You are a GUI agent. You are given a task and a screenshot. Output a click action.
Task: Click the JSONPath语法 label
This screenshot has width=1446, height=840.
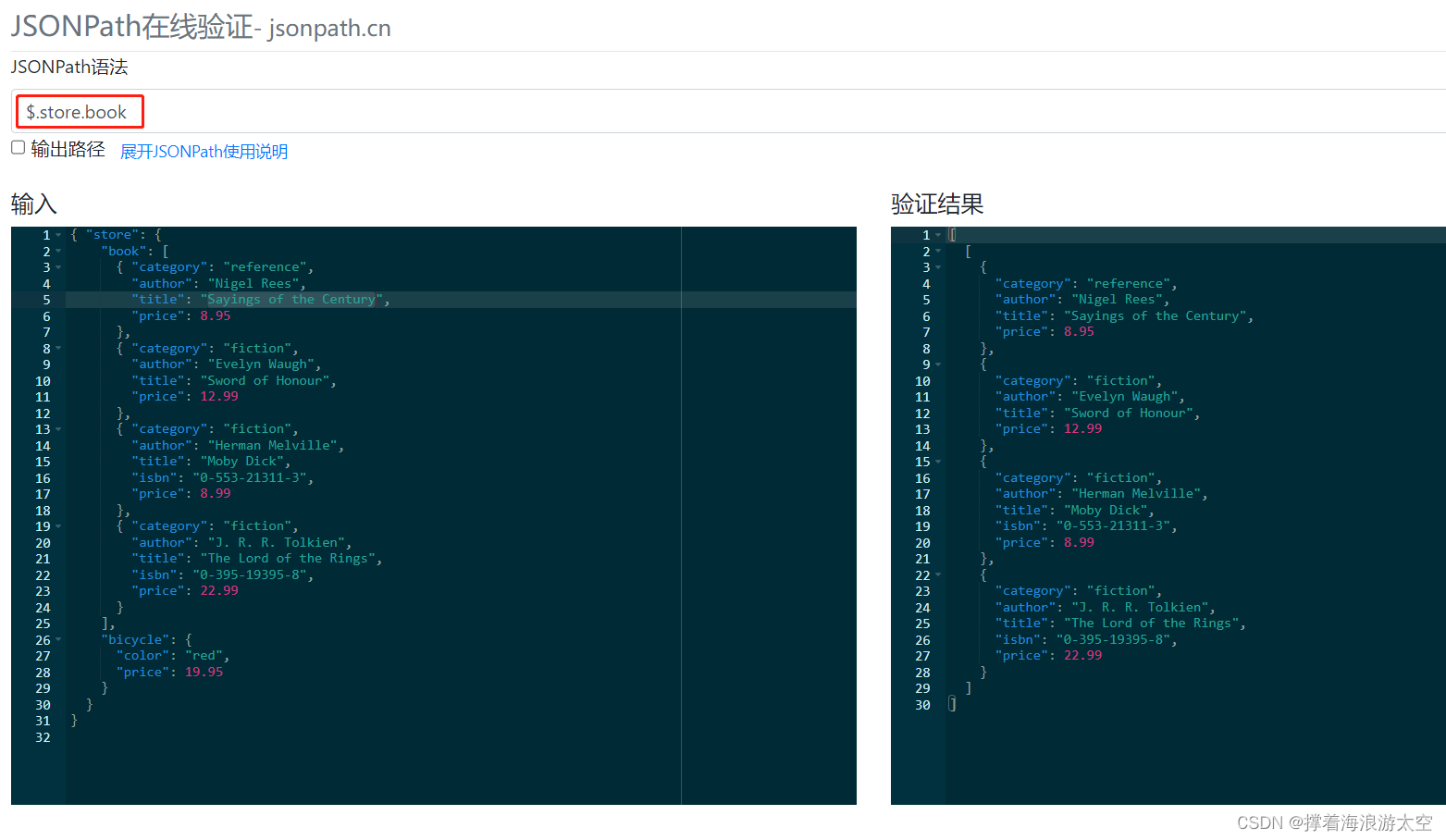pyautogui.click(x=69, y=67)
